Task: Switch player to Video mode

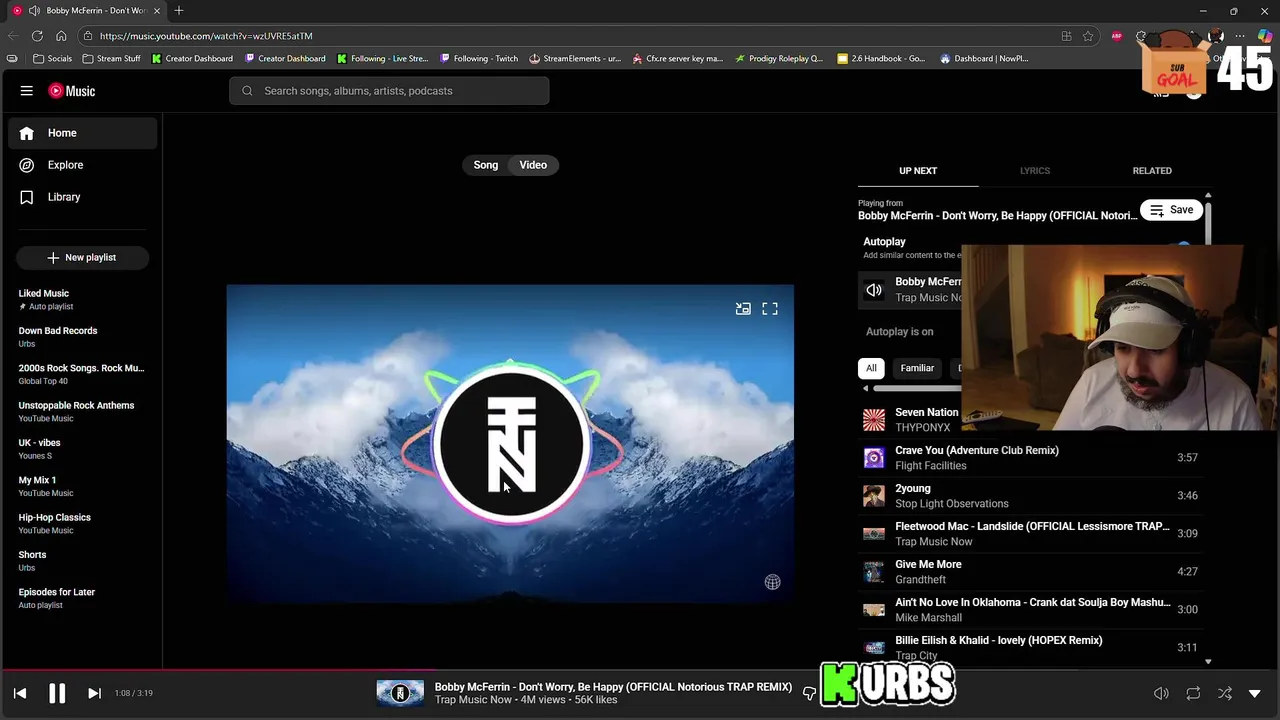Action: pos(533,165)
